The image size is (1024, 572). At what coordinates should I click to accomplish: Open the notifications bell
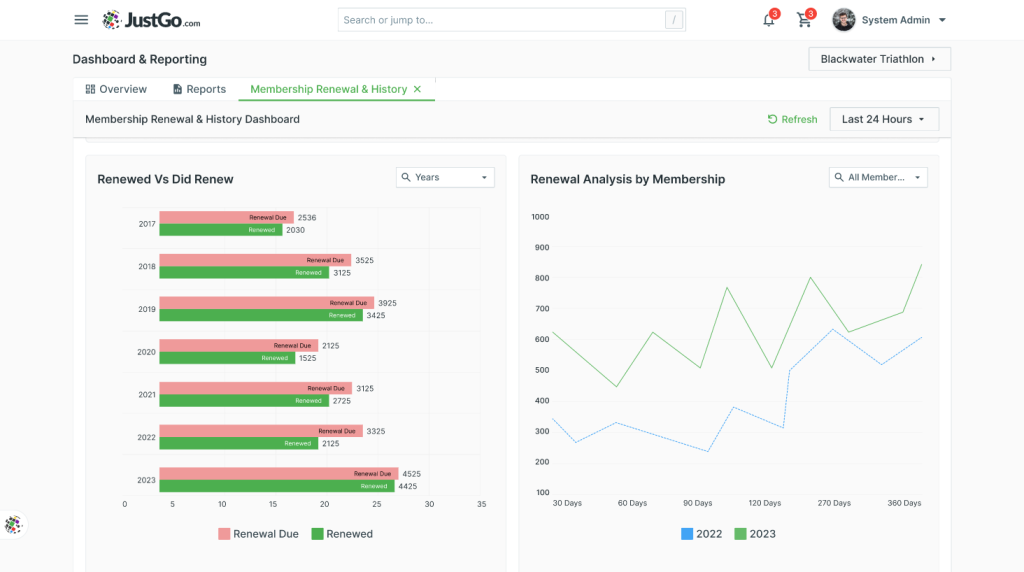click(x=769, y=20)
